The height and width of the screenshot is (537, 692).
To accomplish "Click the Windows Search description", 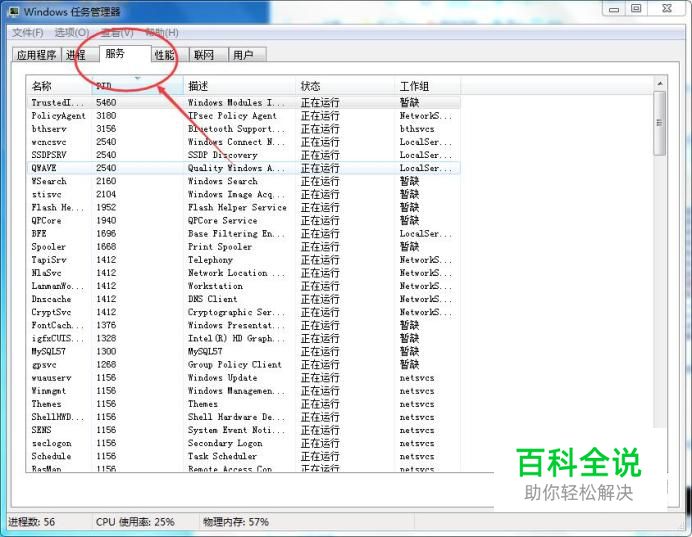I will point(222,181).
